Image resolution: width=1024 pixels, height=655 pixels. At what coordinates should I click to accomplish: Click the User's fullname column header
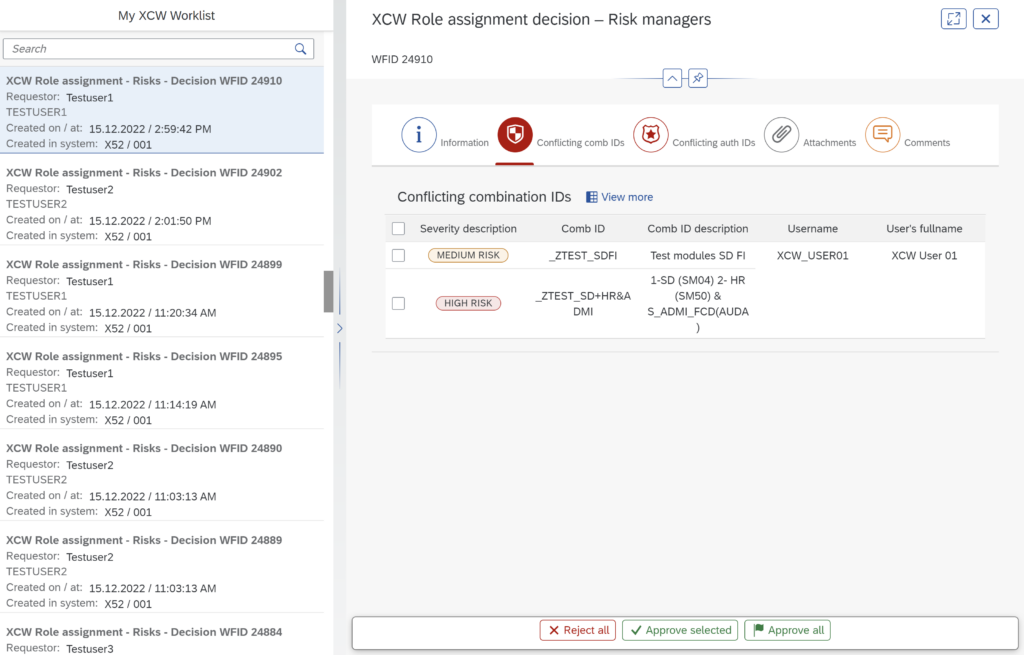pos(924,229)
